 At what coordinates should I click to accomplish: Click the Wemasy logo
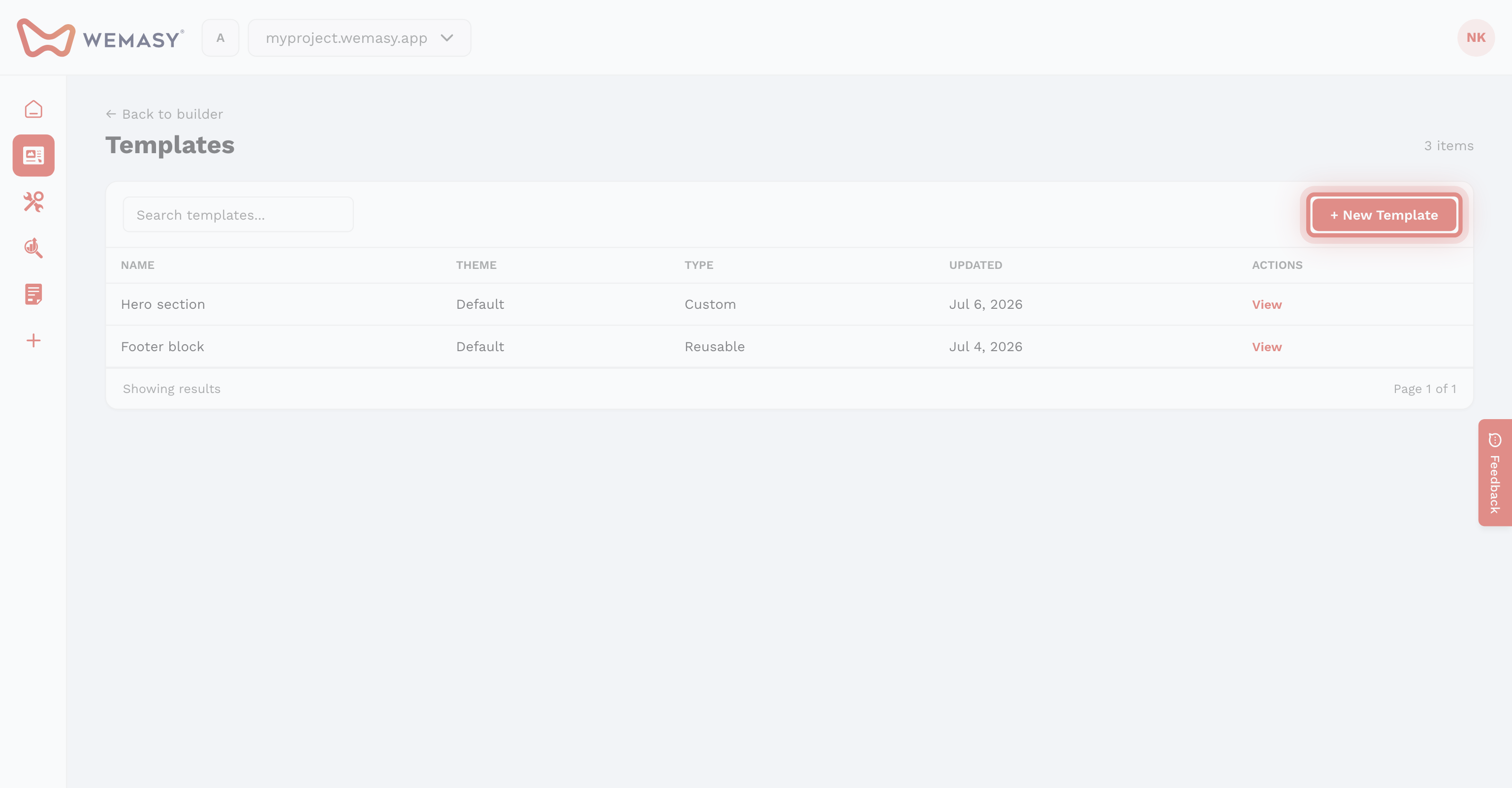[x=100, y=38]
